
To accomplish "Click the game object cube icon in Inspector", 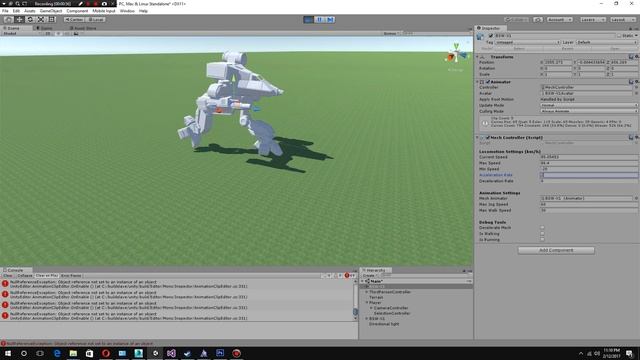I will coord(480,37).
